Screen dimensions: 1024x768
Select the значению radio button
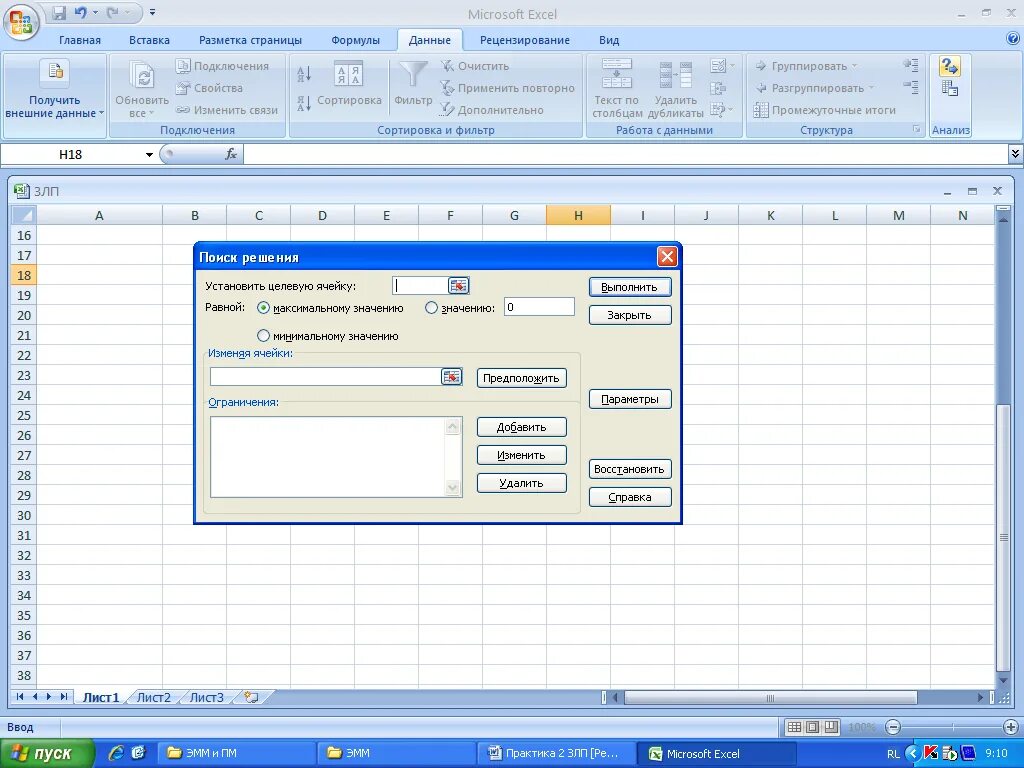point(431,308)
